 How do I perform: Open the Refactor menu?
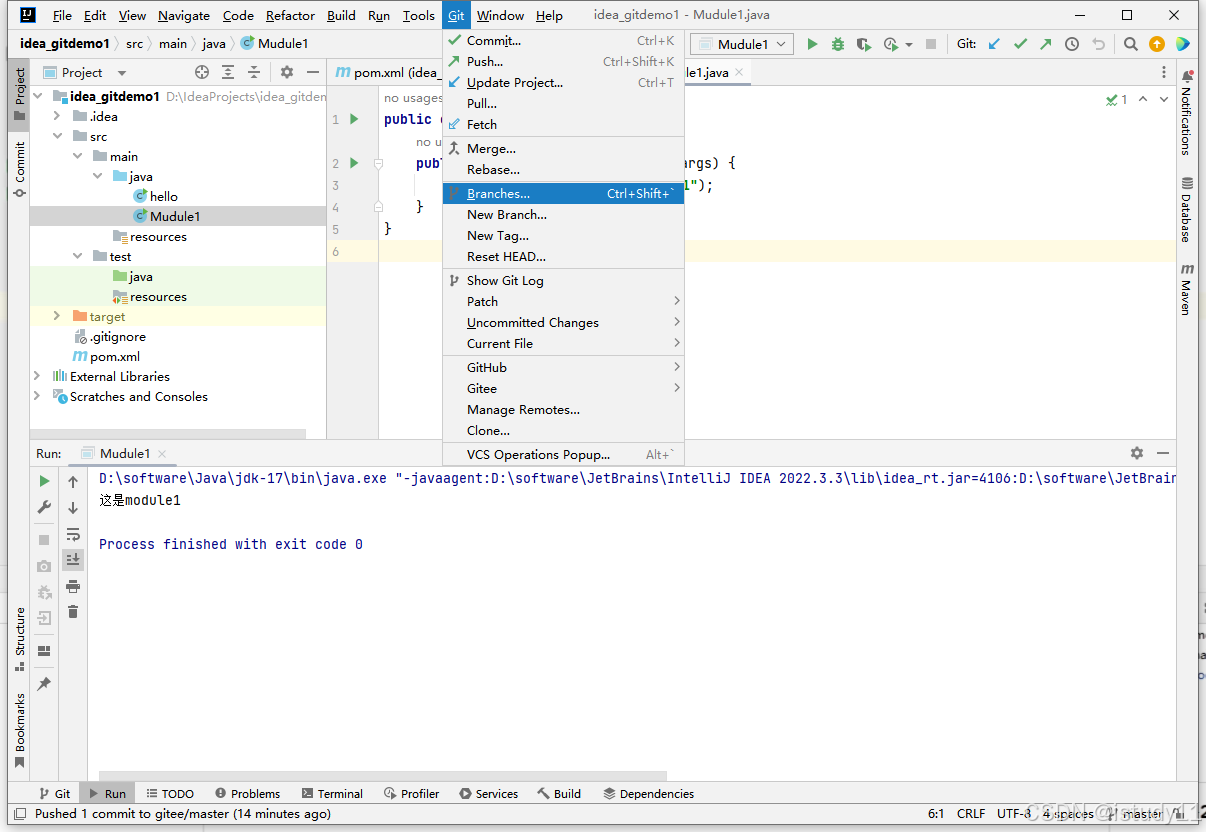pyautogui.click(x=290, y=15)
